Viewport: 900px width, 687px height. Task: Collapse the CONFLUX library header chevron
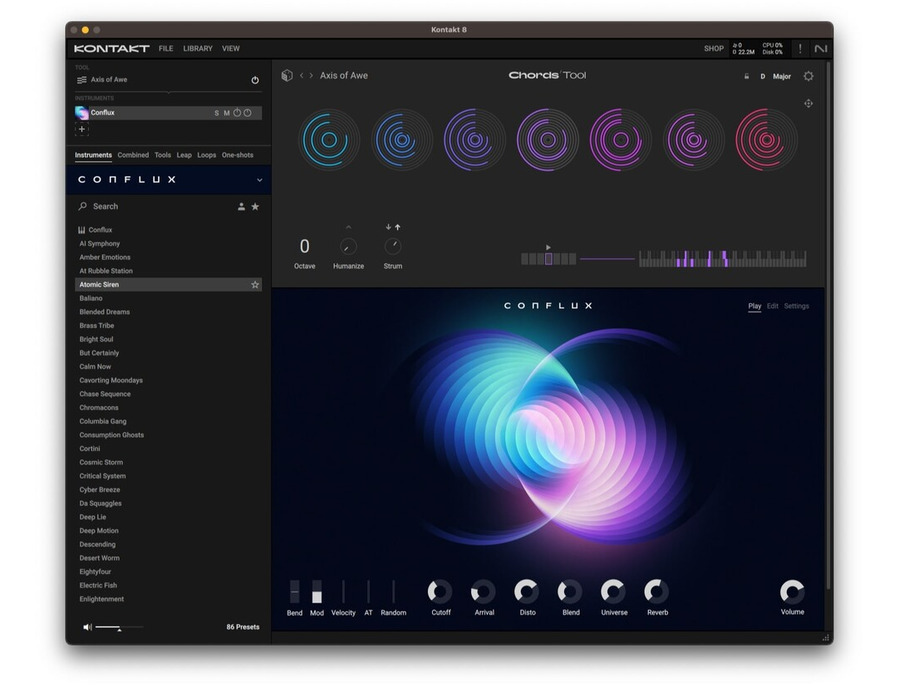point(258,179)
